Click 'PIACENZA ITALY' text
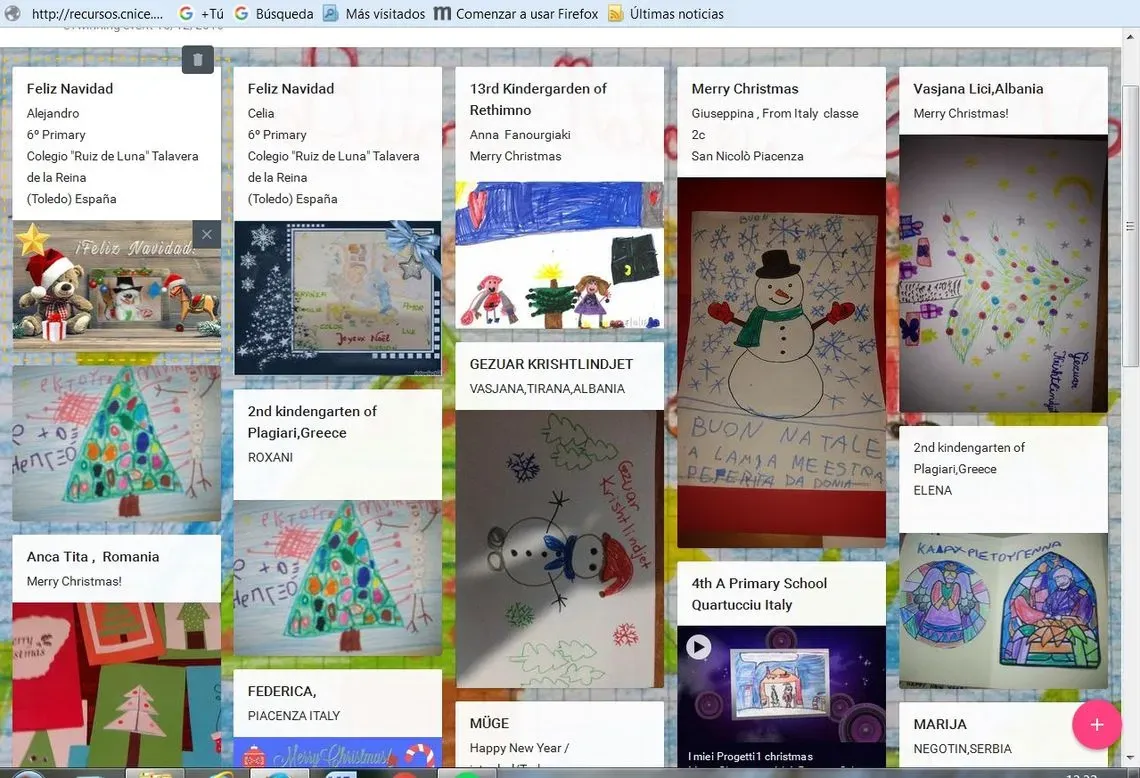Image resolution: width=1140 pixels, height=778 pixels. pos(293,716)
